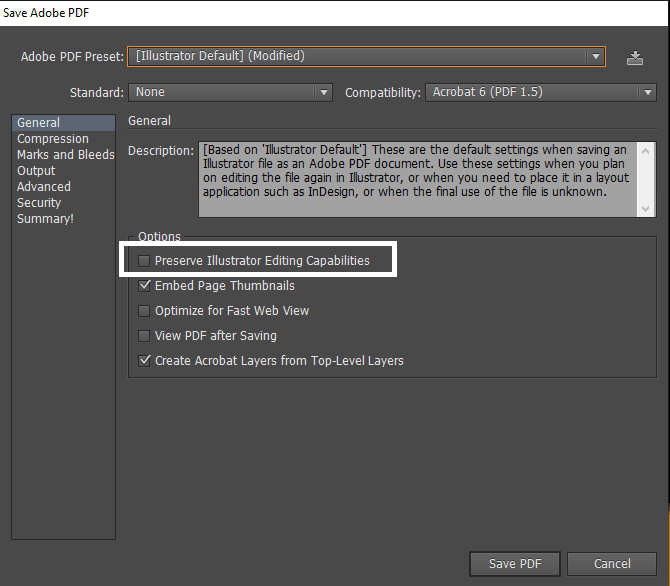Uncheck Create Acrobat Layers from Top-Level Layers
This screenshot has height=586, width=670.
point(144,361)
